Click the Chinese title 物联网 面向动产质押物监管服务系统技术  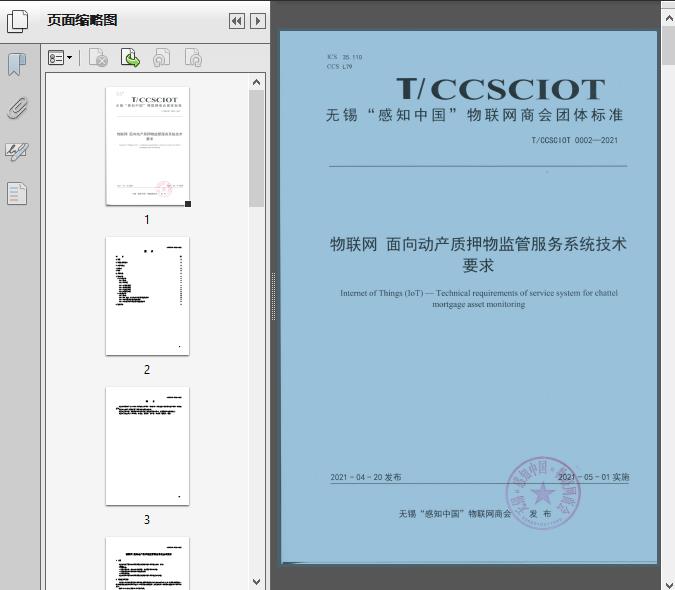(478, 244)
